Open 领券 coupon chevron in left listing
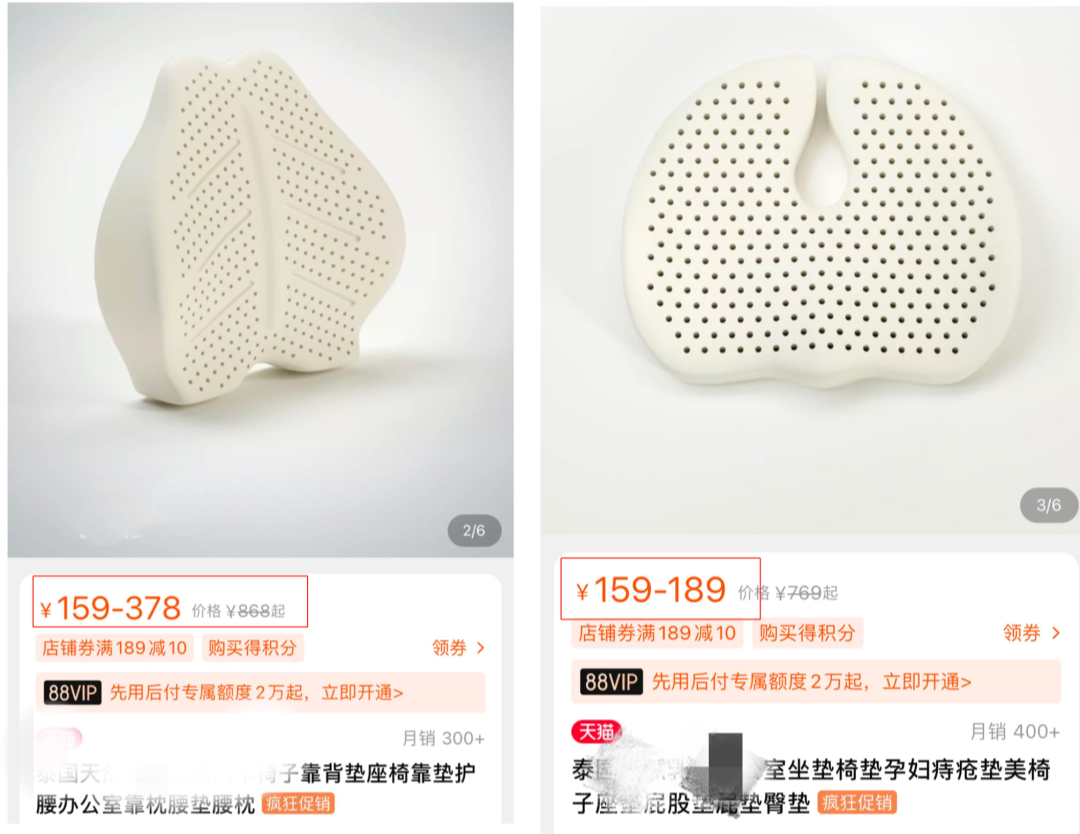Screen dimensions: 1080x834 coord(459,647)
